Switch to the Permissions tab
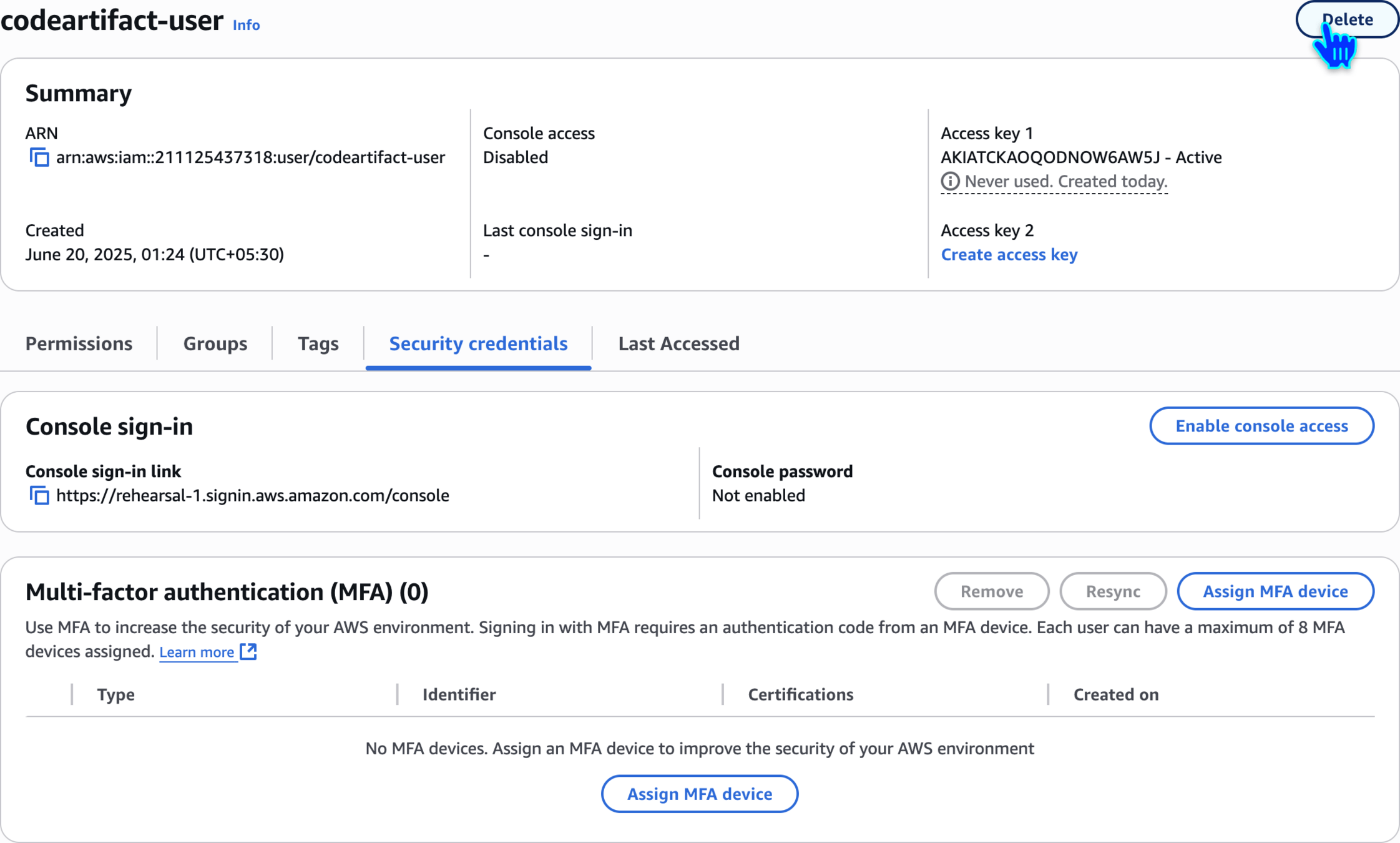This screenshot has height=843, width=1400. point(79,343)
